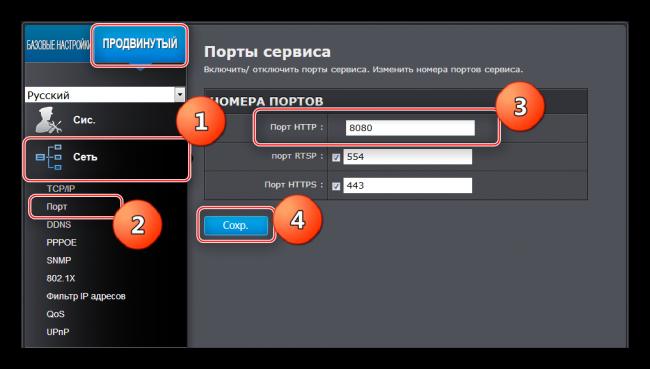Open SNMP settings
This screenshot has height=369, width=650.
click(58, 260)
